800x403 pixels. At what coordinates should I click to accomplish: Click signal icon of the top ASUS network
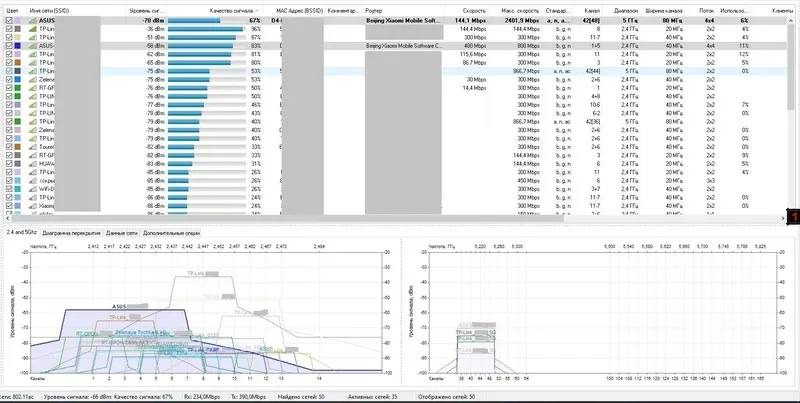tap(33, 20)
